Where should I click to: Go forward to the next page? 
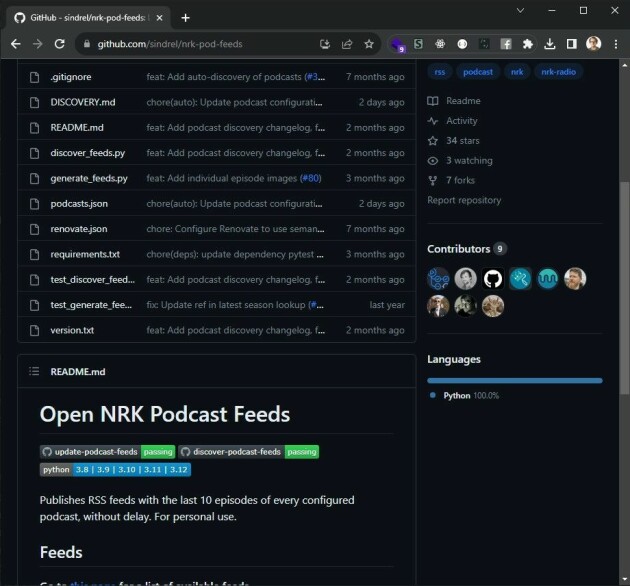[x=37, y=44]
